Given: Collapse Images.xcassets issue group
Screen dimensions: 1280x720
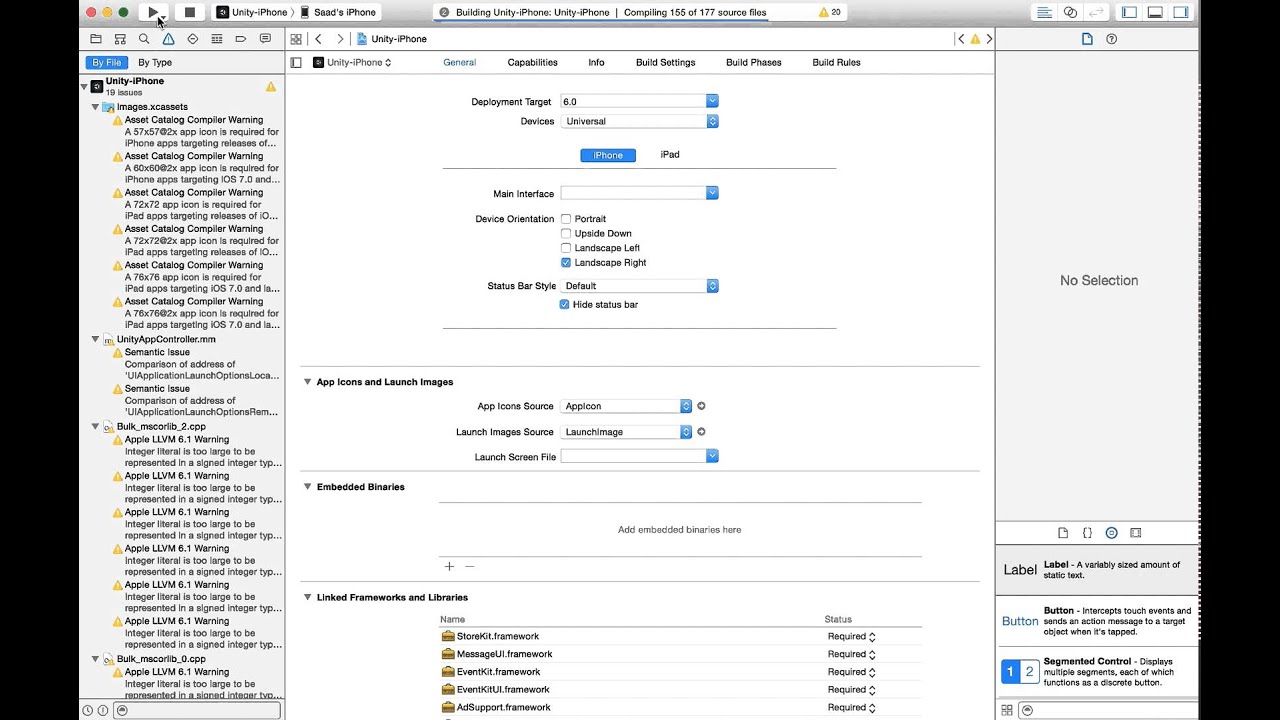Looking at the screenshot, I should pos(95,107).
